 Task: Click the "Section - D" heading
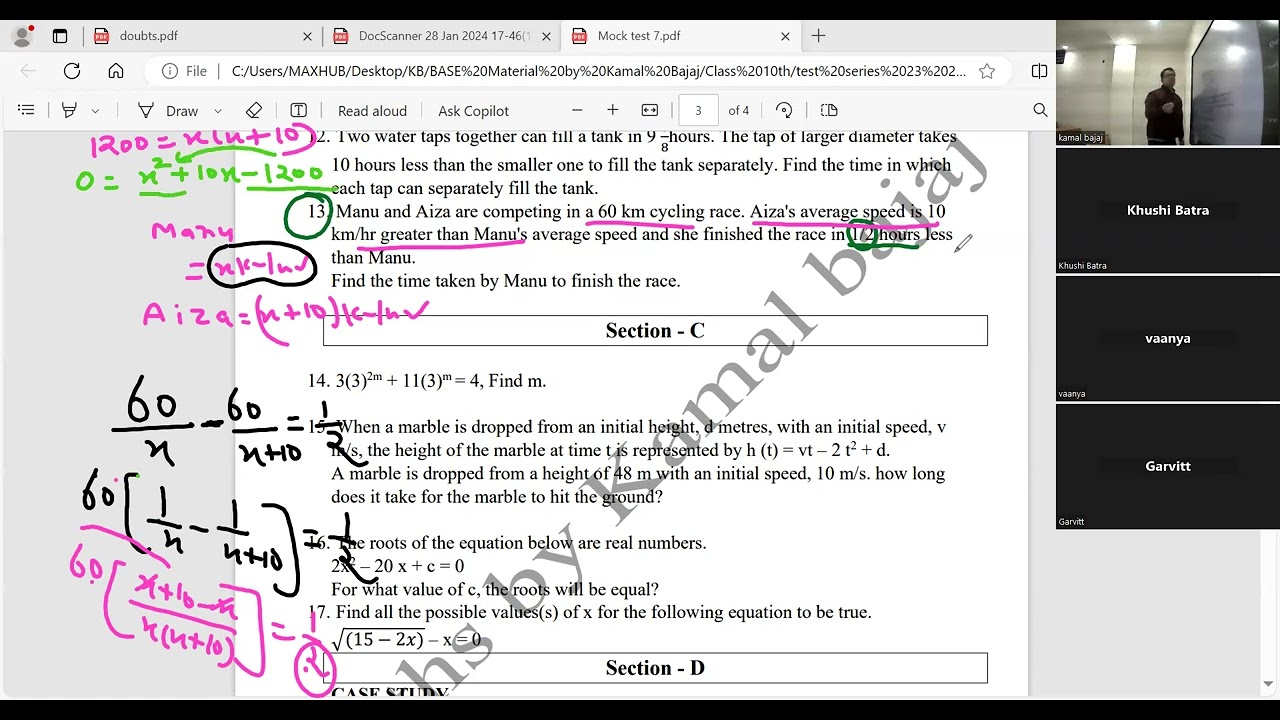coord(655,668)
